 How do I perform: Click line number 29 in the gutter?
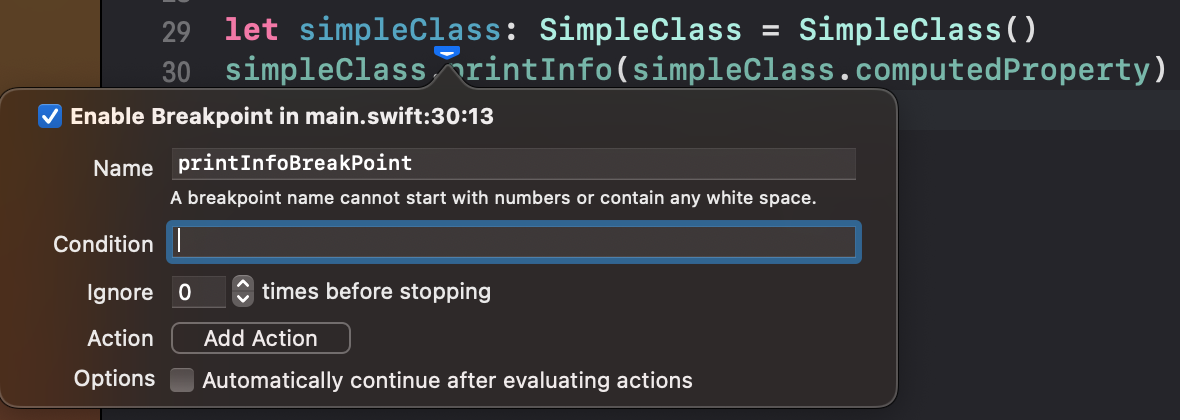tap(175, 32)
